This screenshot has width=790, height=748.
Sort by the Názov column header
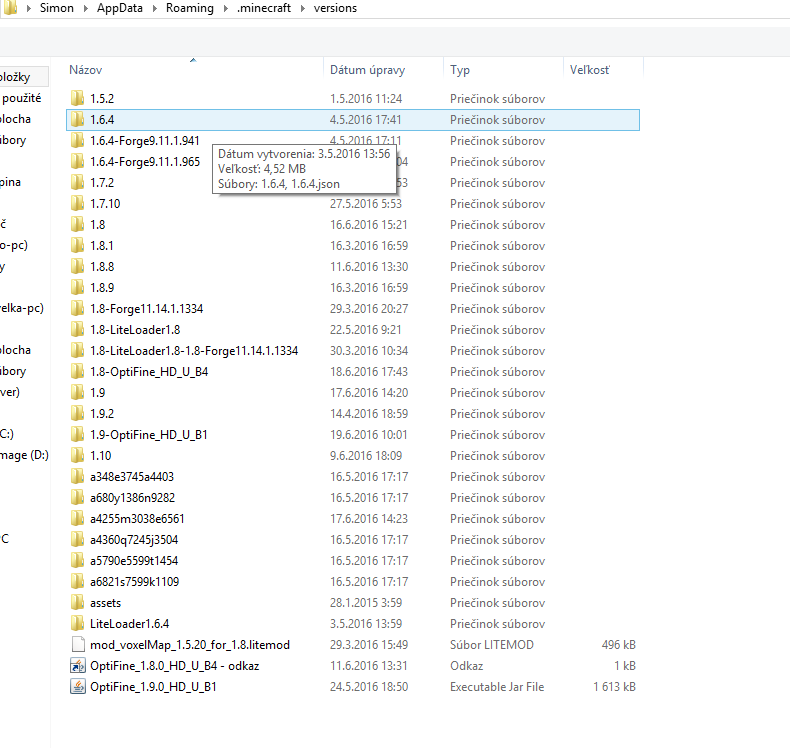[x=85, y=71]
